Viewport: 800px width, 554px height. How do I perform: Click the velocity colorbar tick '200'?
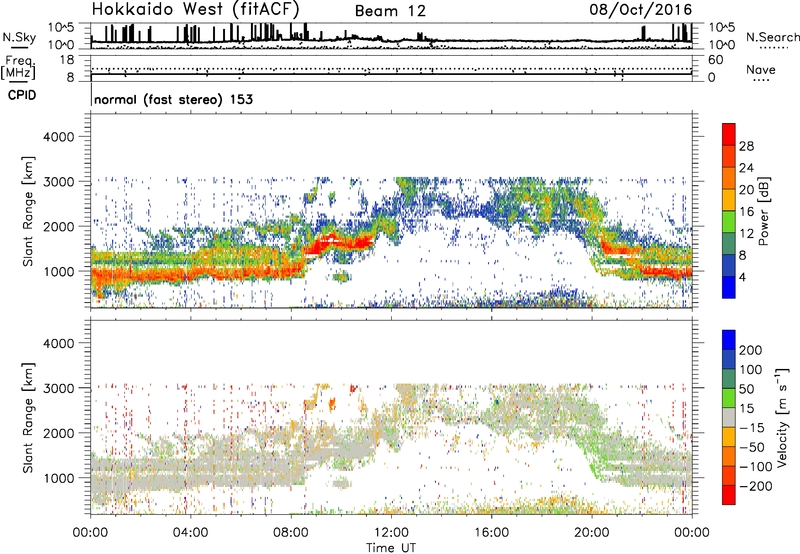751,350
